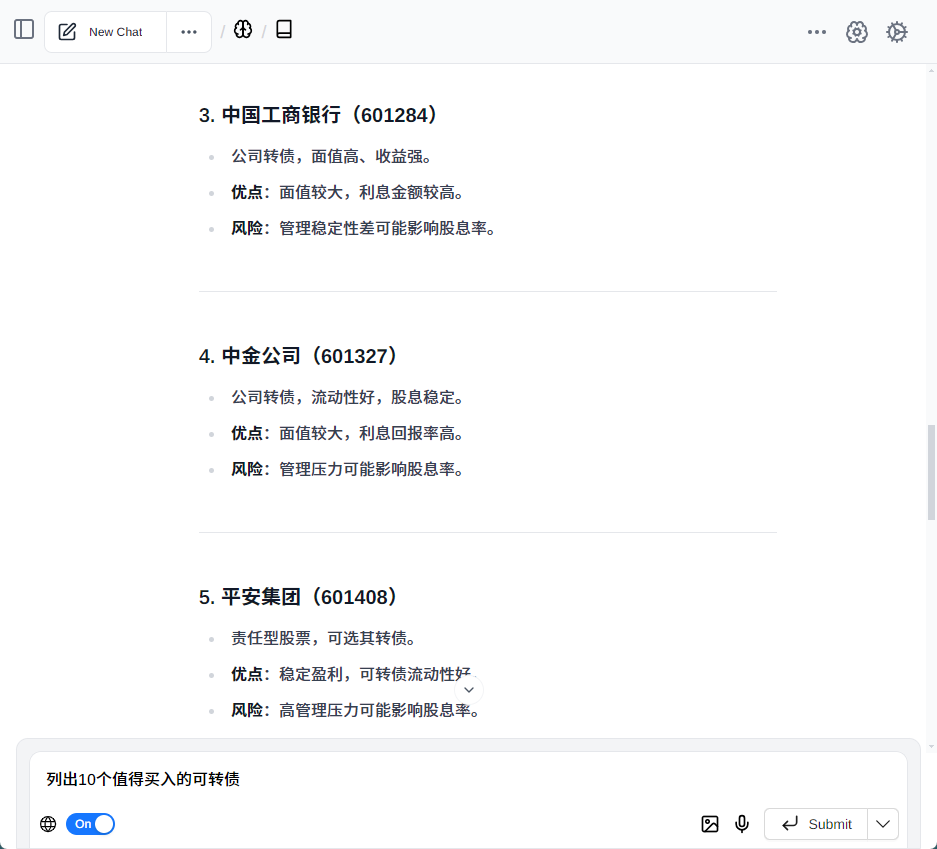Click the line 优点：面值较大，利息回报率高。
Image resolution: width=937 pixels, height=849 pixels.
[347, 433]
